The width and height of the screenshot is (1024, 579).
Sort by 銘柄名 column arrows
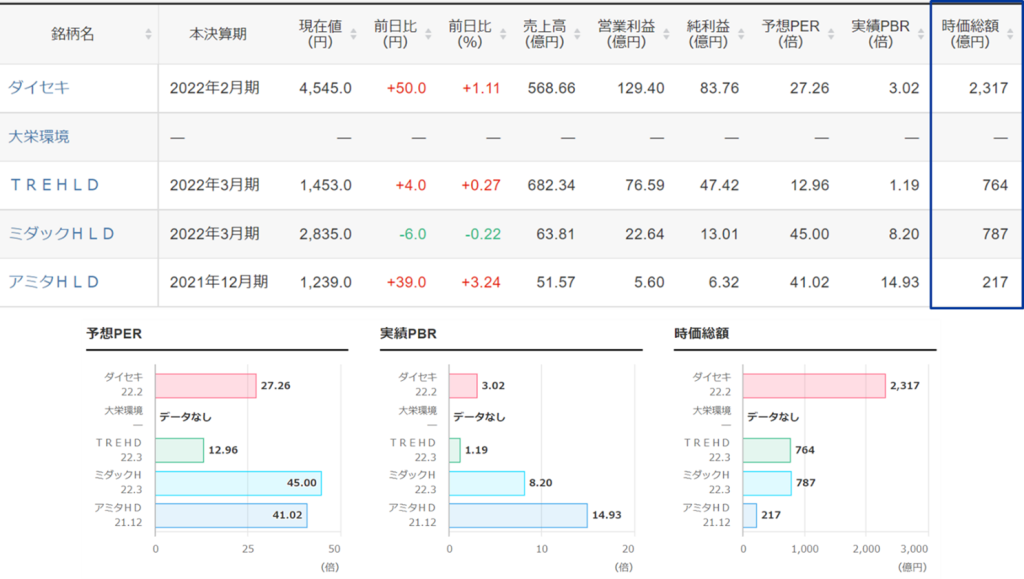tap(148, 34)
